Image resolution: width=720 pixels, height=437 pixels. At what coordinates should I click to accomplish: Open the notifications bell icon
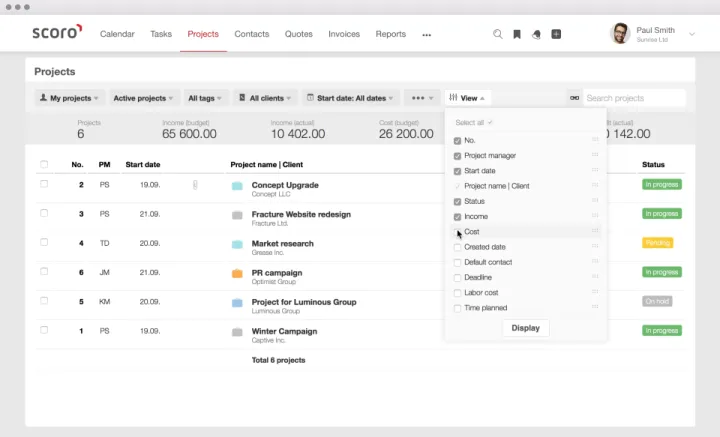536,34
